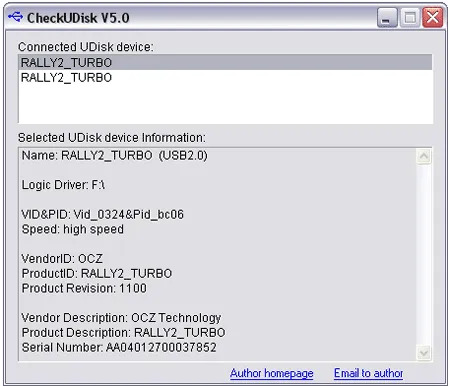Select the highlighted RALLY2_TURBO device entry
Screen dimensions: 450x386
pos(225,62)
